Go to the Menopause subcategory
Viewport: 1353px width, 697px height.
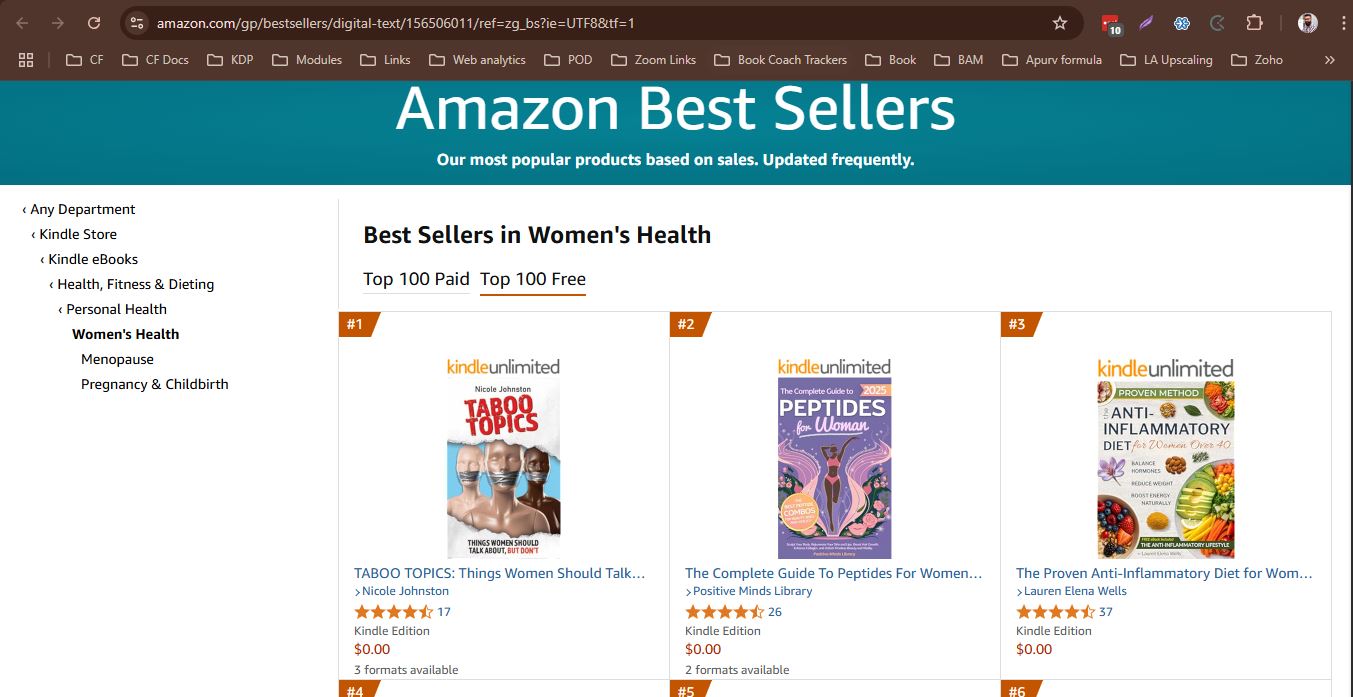tap(117, 359)
